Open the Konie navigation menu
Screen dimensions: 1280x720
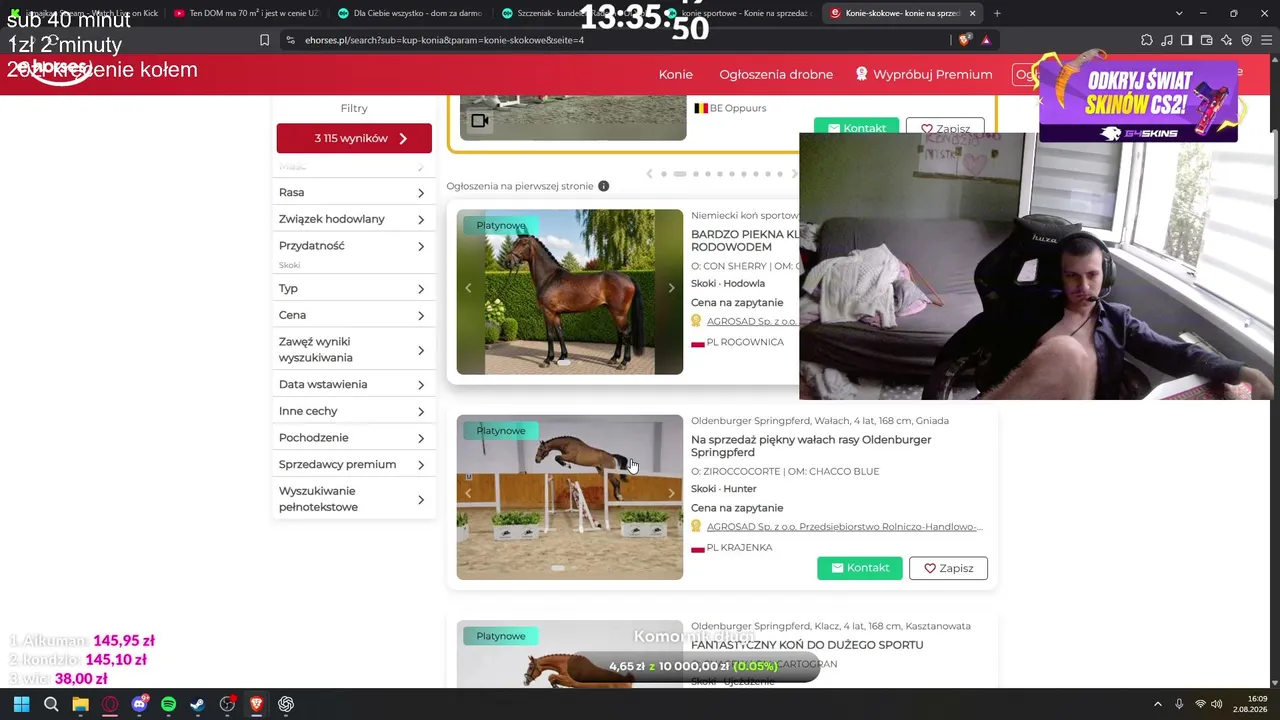point(676,74)
